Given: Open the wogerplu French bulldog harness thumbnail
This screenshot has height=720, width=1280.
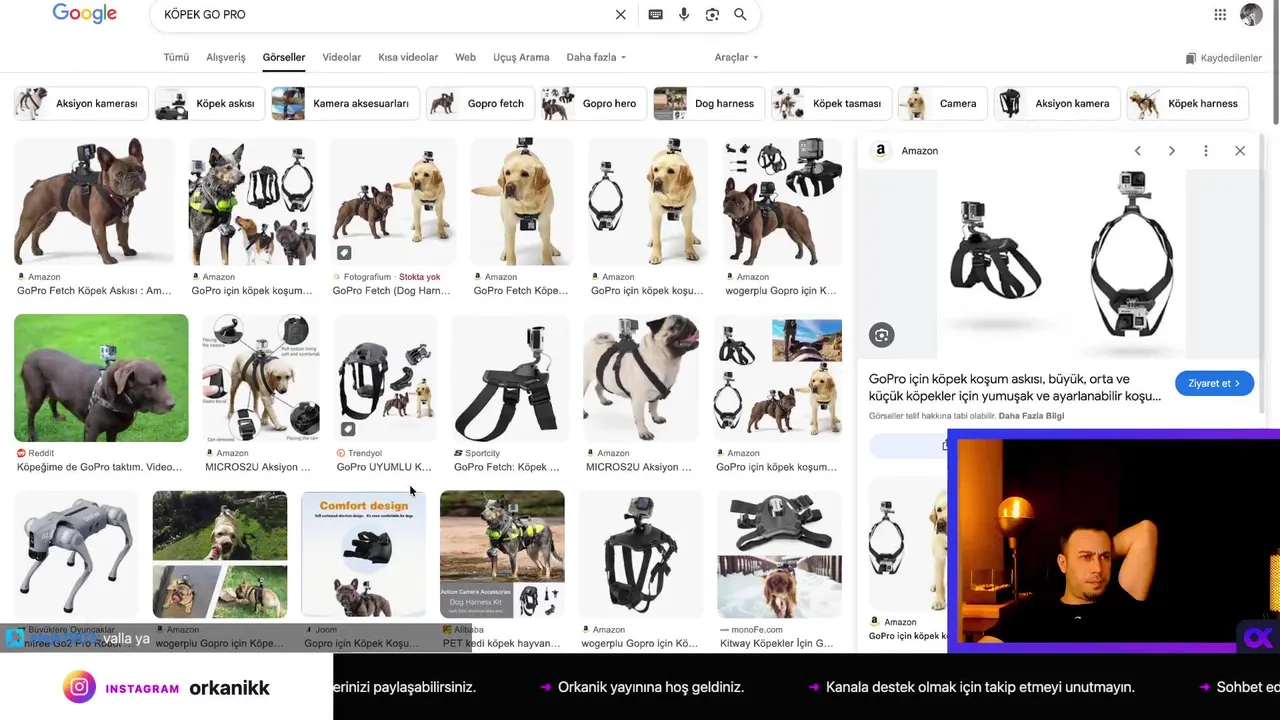Looking at the screenshot, I should tap(782, 202).
